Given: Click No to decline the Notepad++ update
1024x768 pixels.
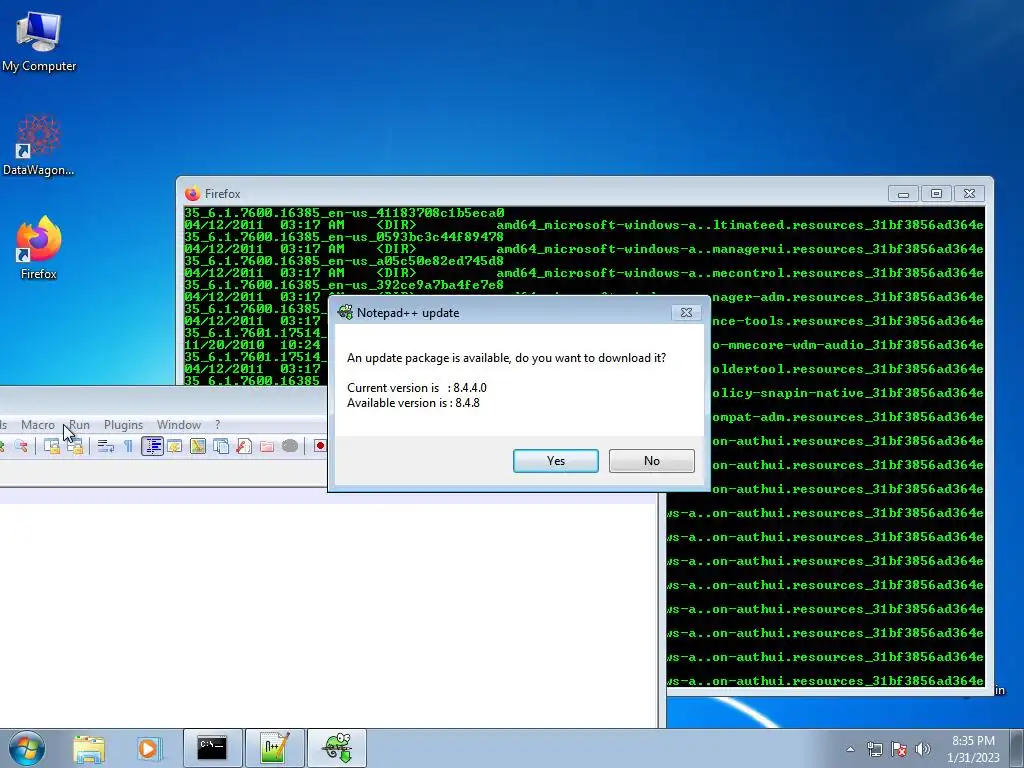Looking at the screenshot, I should pyautogui.click(x=652, y=460).
